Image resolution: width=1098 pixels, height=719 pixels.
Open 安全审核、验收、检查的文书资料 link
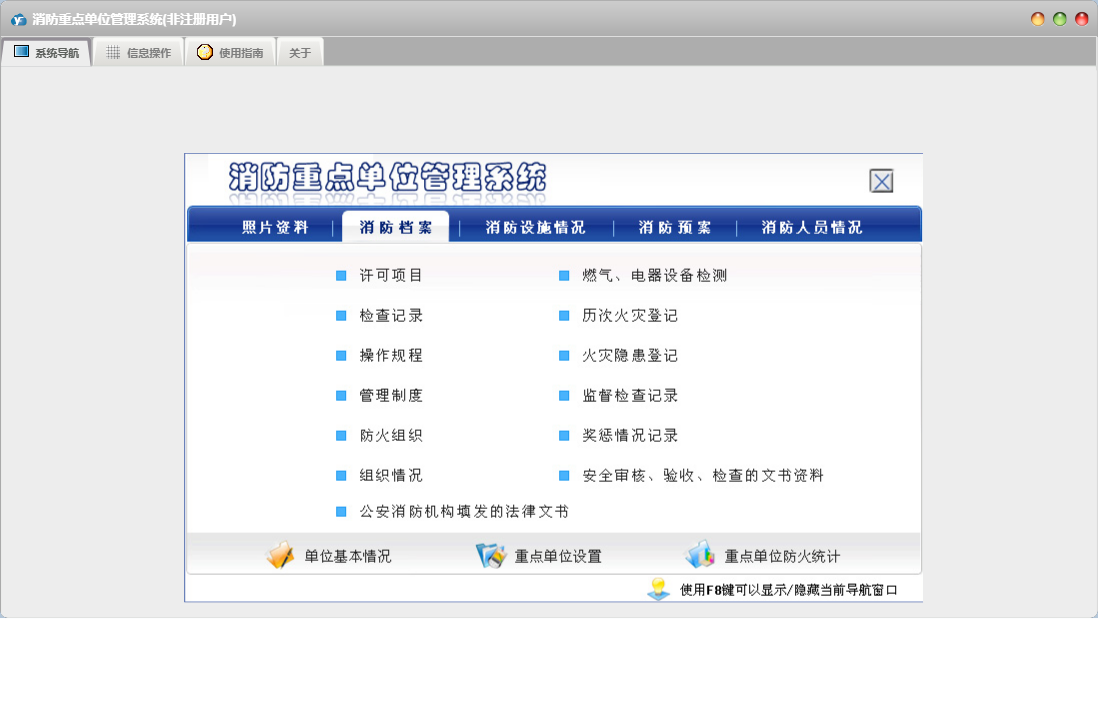[703, 475]
